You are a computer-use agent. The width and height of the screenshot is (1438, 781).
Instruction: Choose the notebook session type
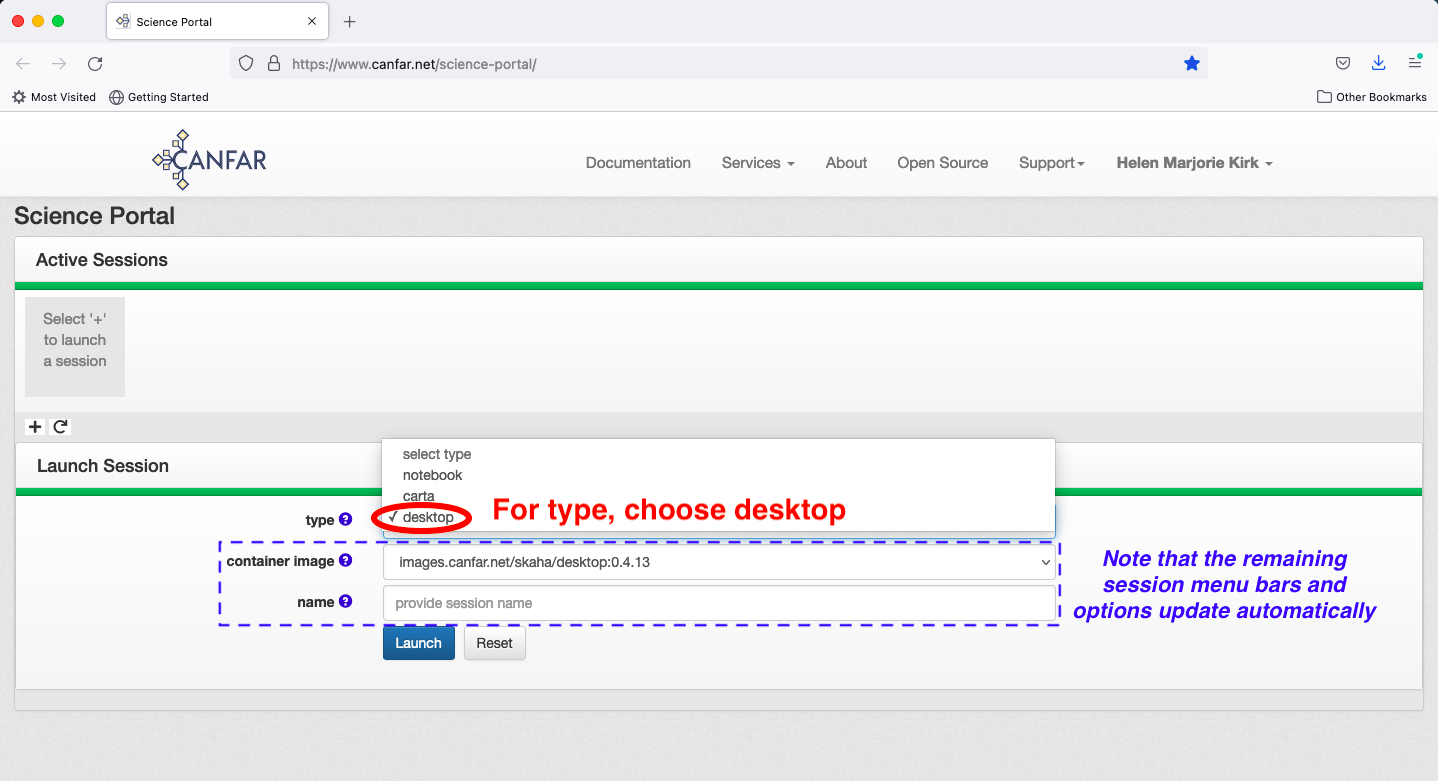click(x=718, y=475)
